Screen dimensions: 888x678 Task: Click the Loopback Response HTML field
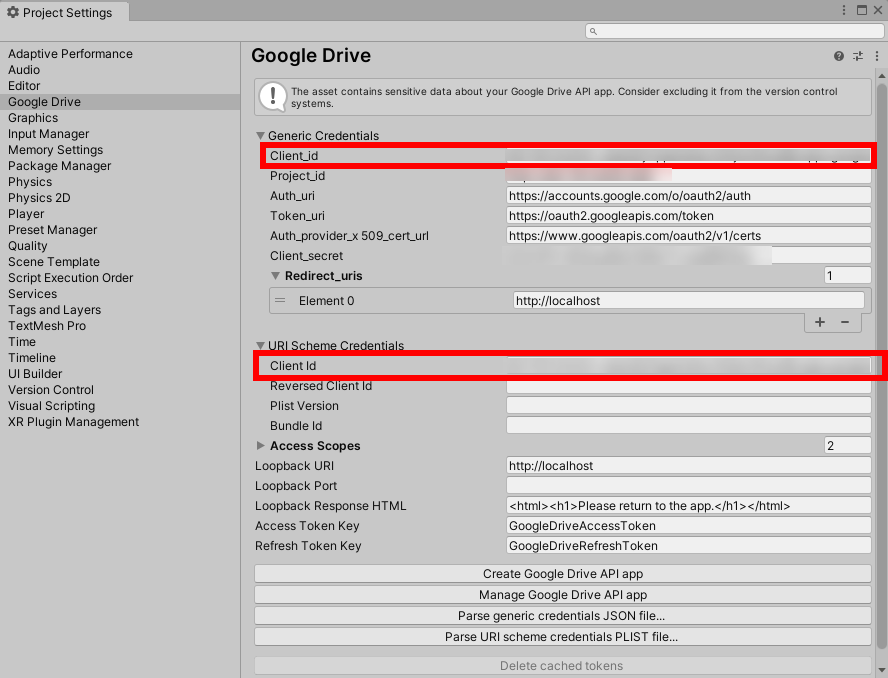(689, 506)
